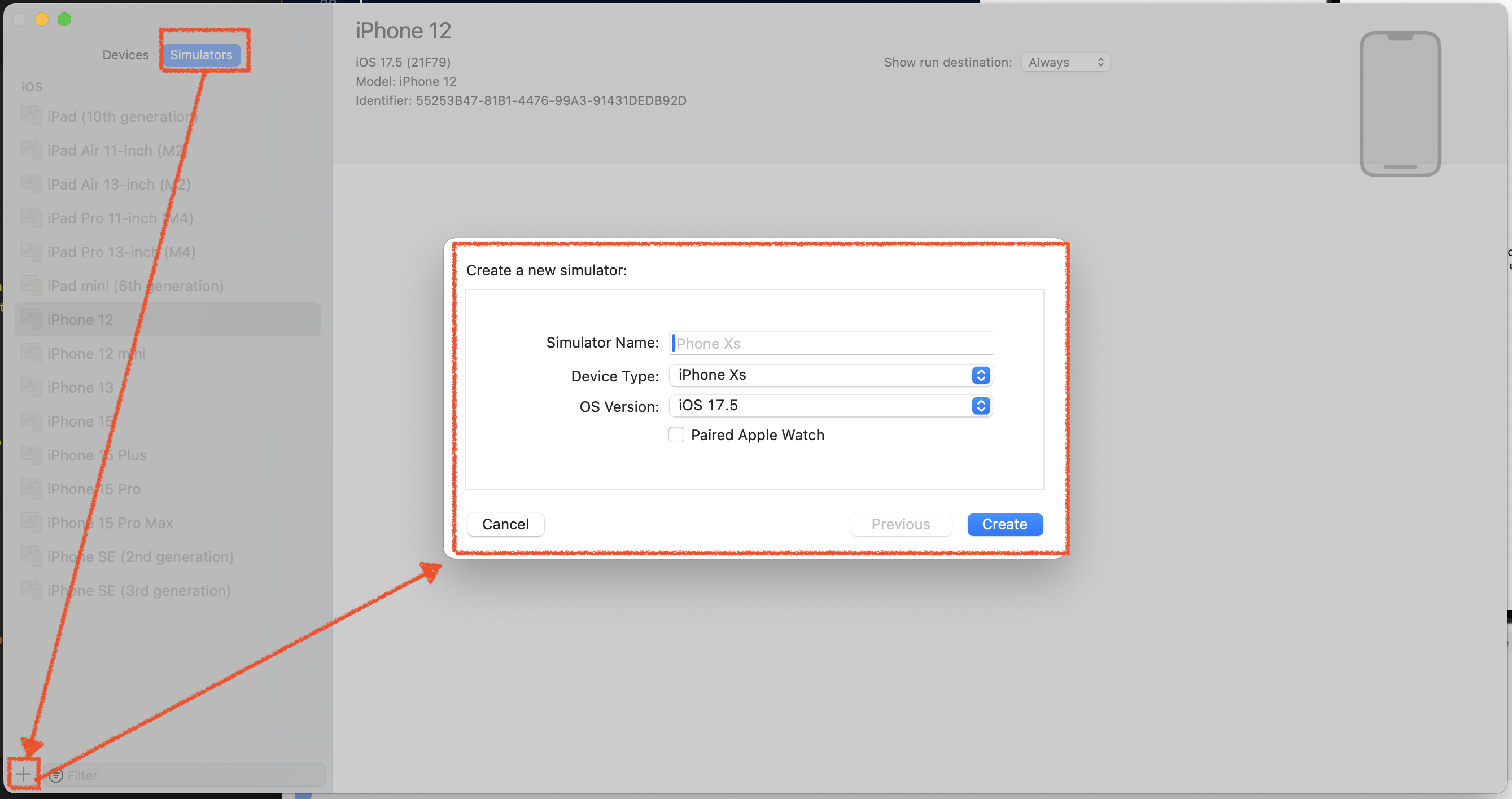
Task: Click the Simulator Name text field
Action: [x=830, y=343]
